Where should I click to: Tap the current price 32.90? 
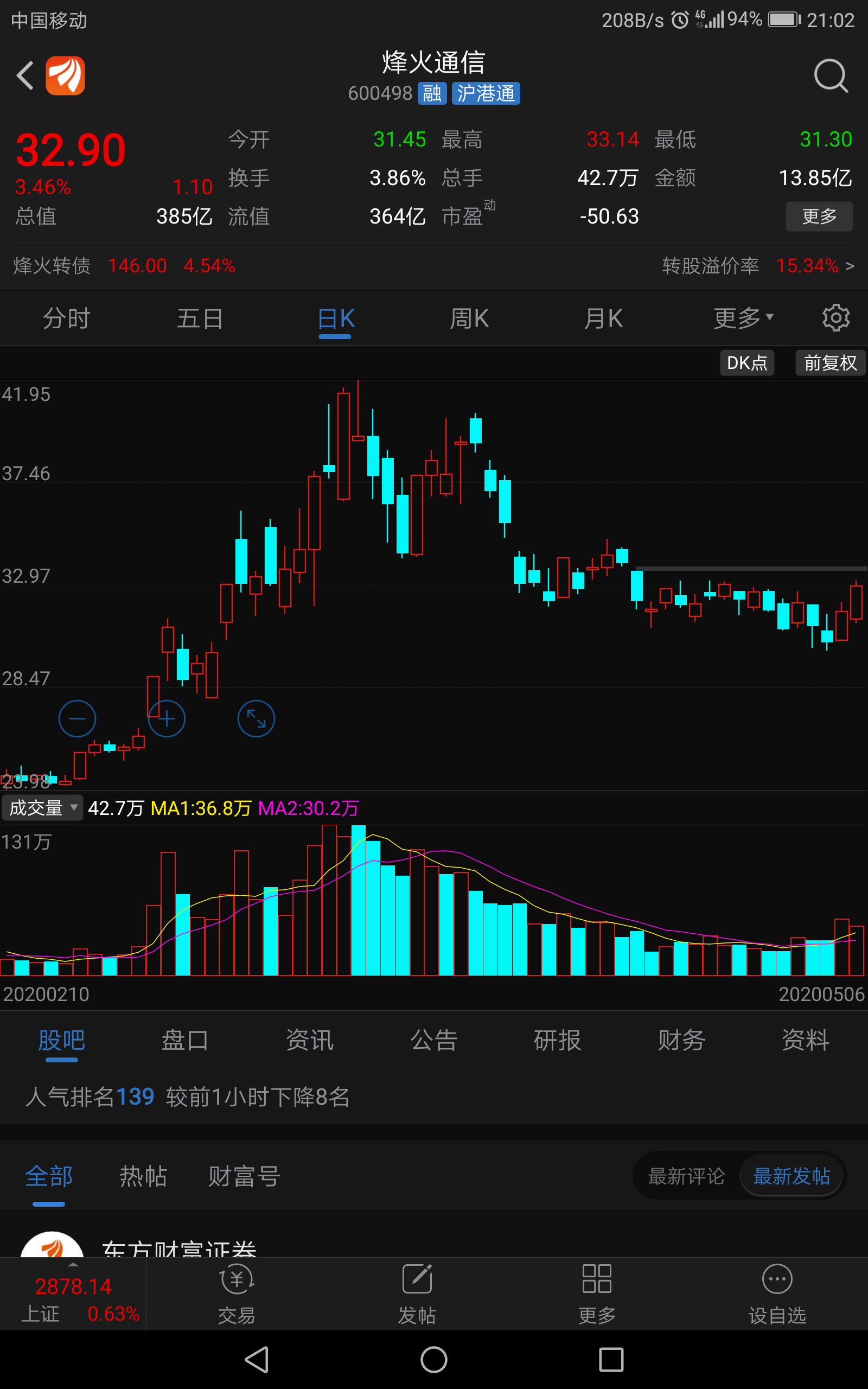pyautogui.click(x=71, y=150)
